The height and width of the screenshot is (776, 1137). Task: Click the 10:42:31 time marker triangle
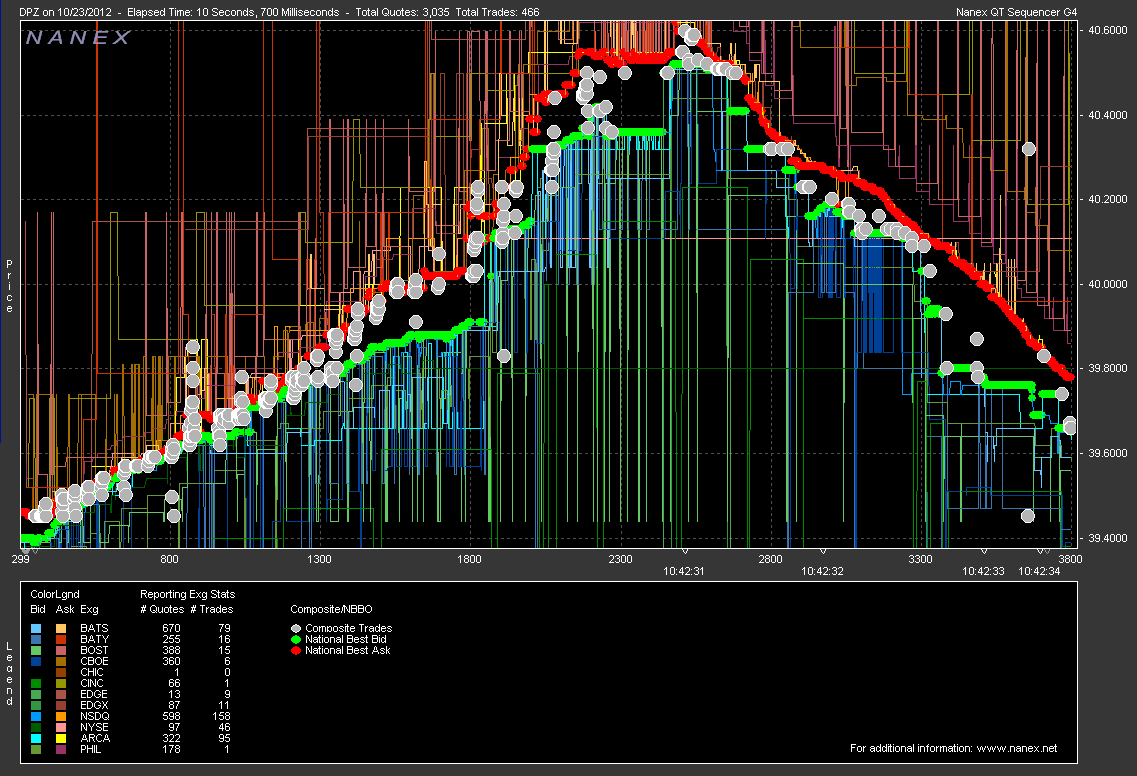click(x=684, y=552)
